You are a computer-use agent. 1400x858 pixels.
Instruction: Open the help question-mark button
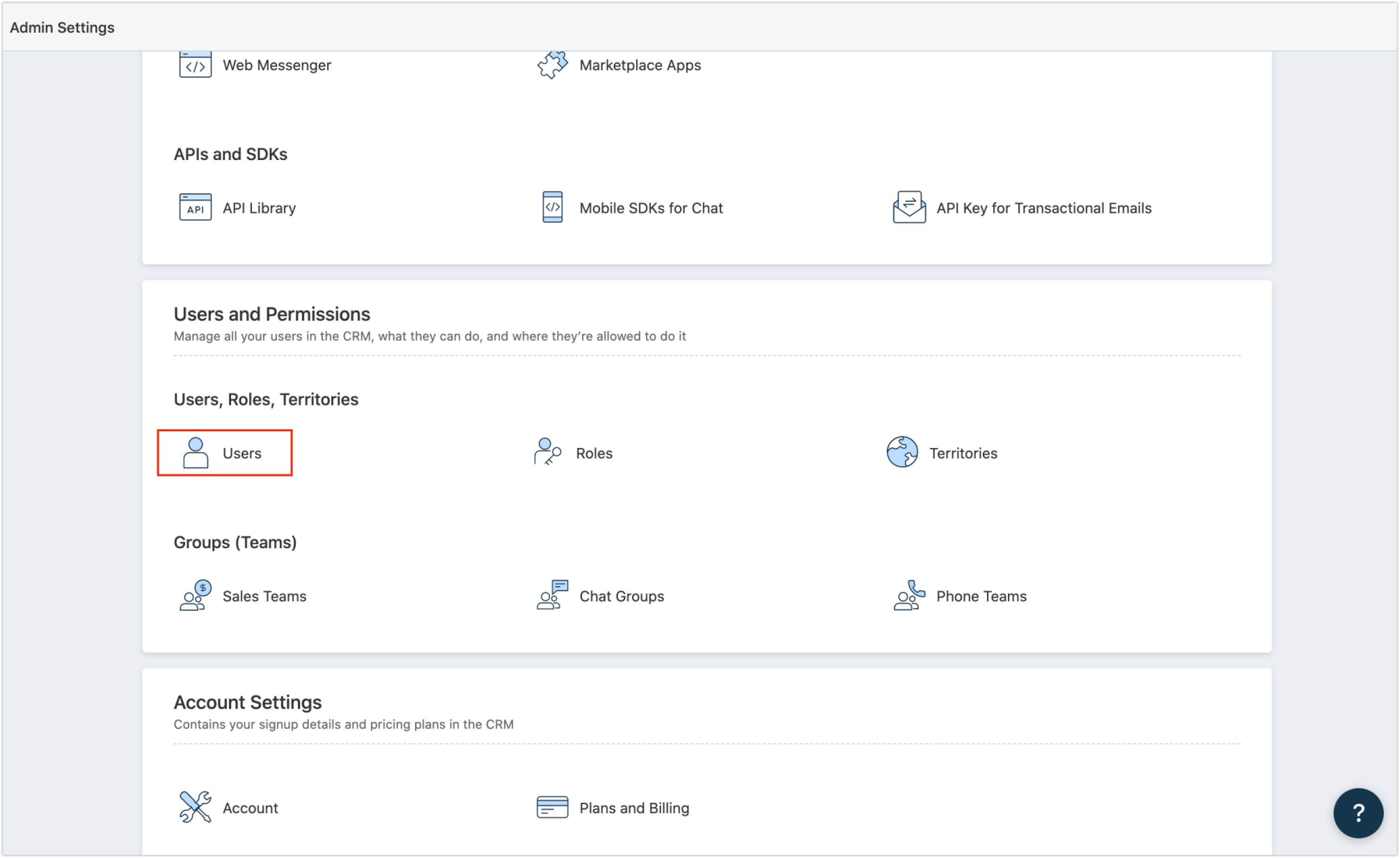[x=1359, y=813]
